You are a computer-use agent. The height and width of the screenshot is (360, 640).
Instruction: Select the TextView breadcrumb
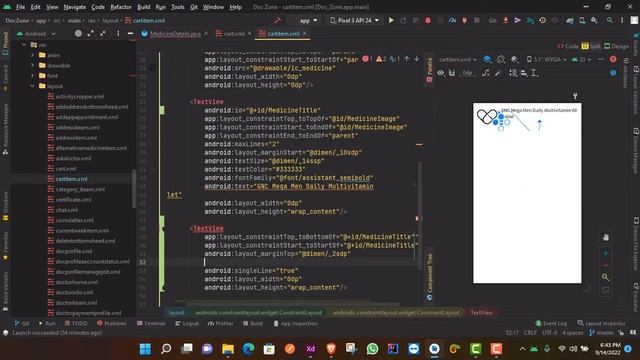click(482, 313)
